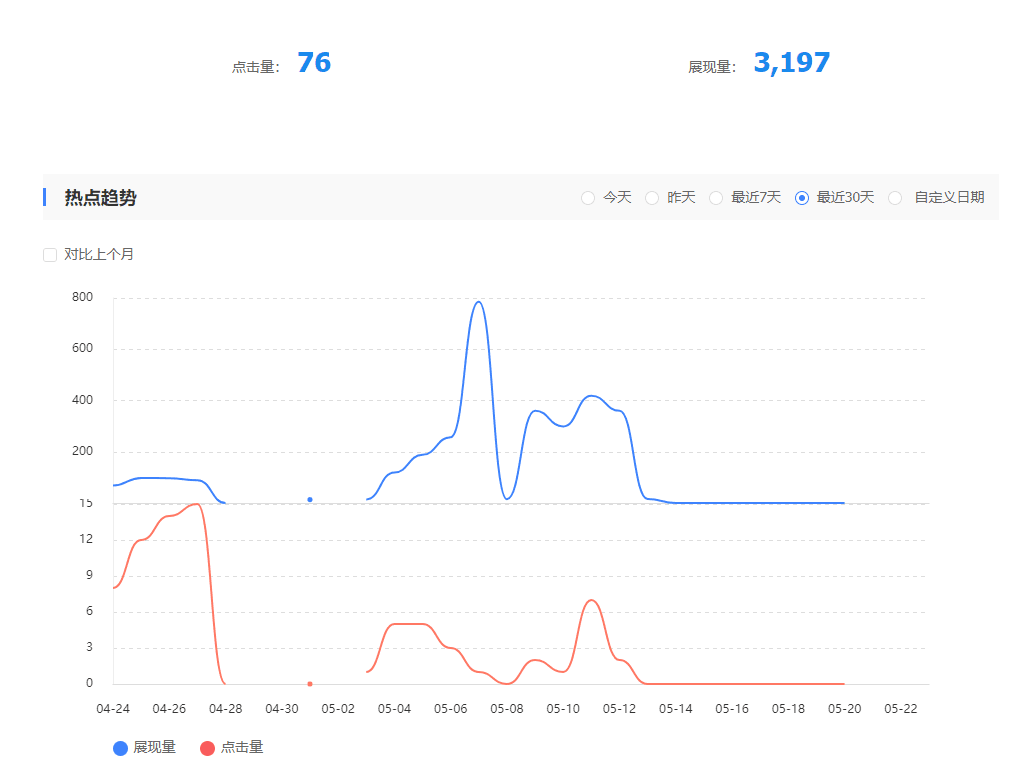This screenshot has width=1009, height=769.
Task: Click the blue curve's highest peak
Action: click(x=478, y=302)
